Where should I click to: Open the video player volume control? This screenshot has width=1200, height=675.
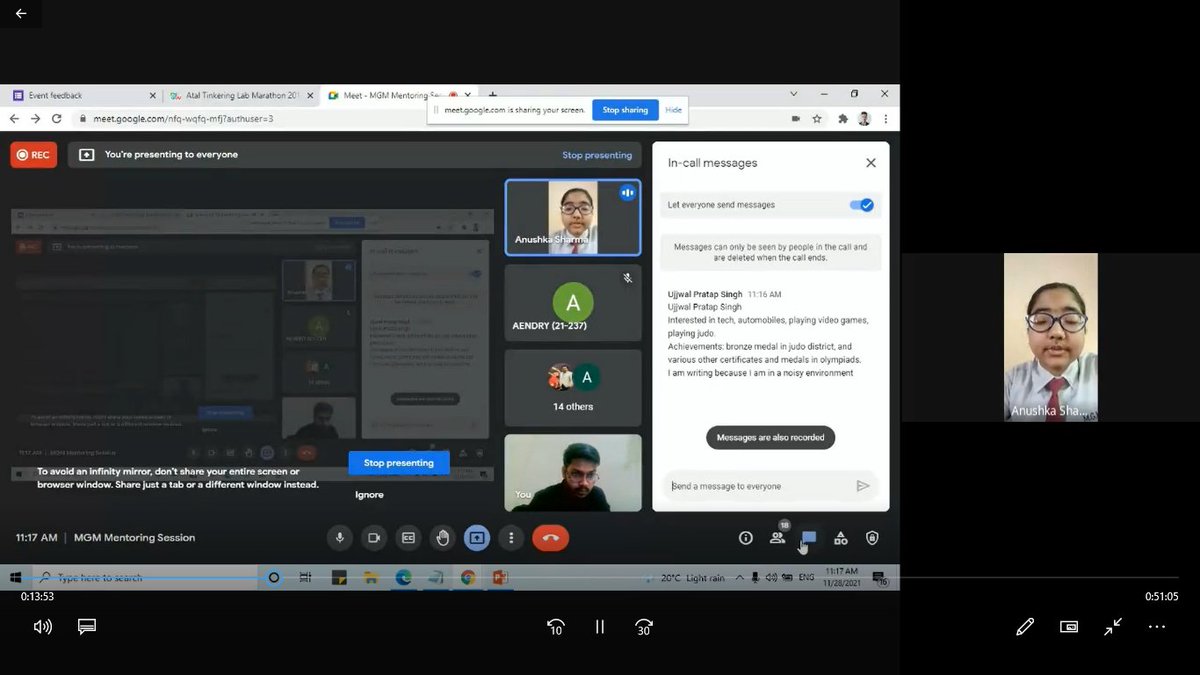(42, 627)
